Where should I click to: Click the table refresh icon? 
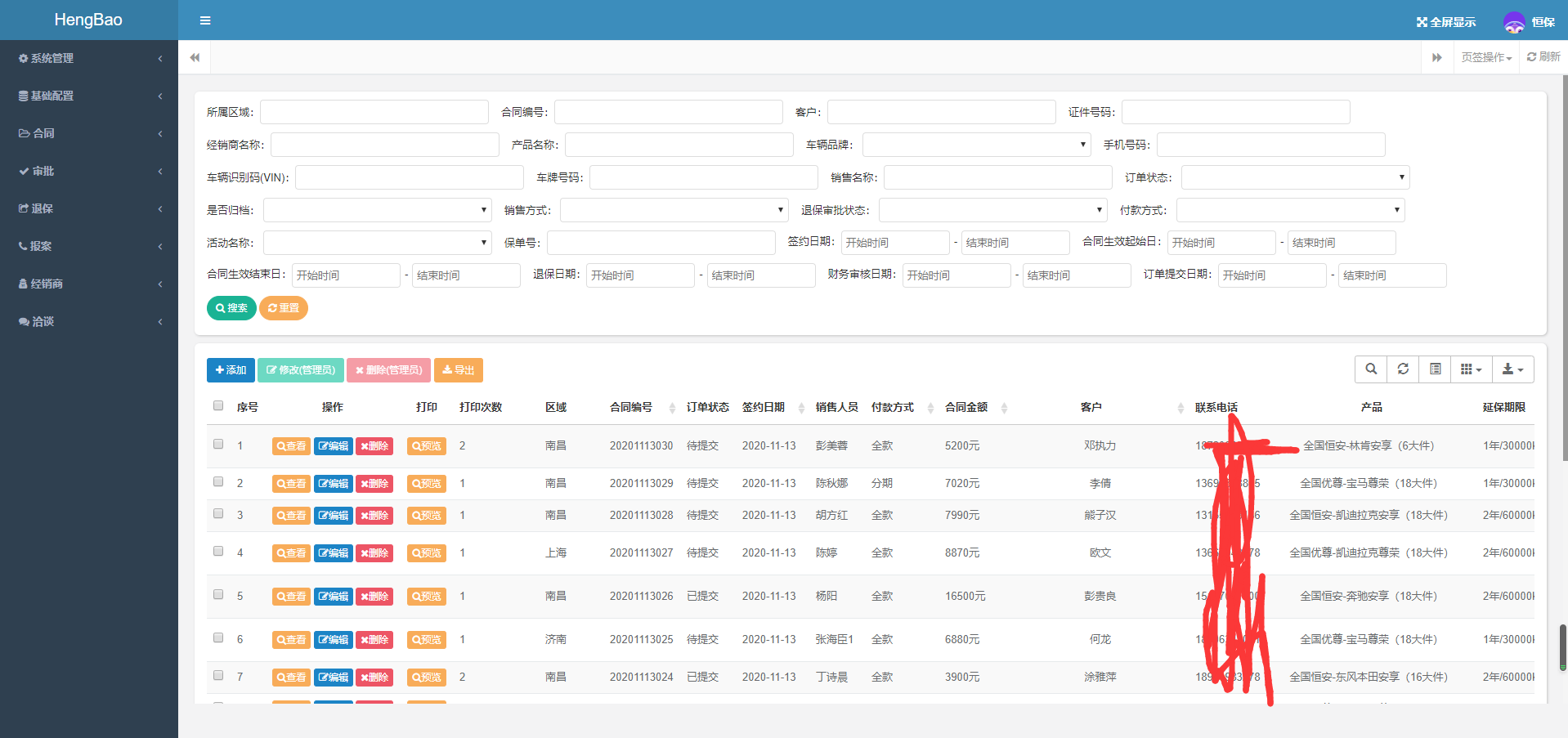[x=1403, y=369]
